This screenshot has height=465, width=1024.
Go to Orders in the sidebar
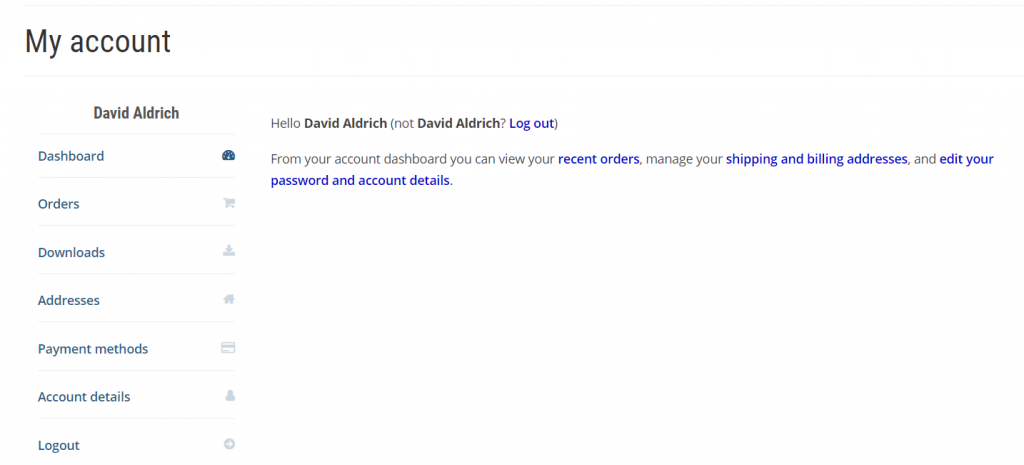(x=59, y=204)
